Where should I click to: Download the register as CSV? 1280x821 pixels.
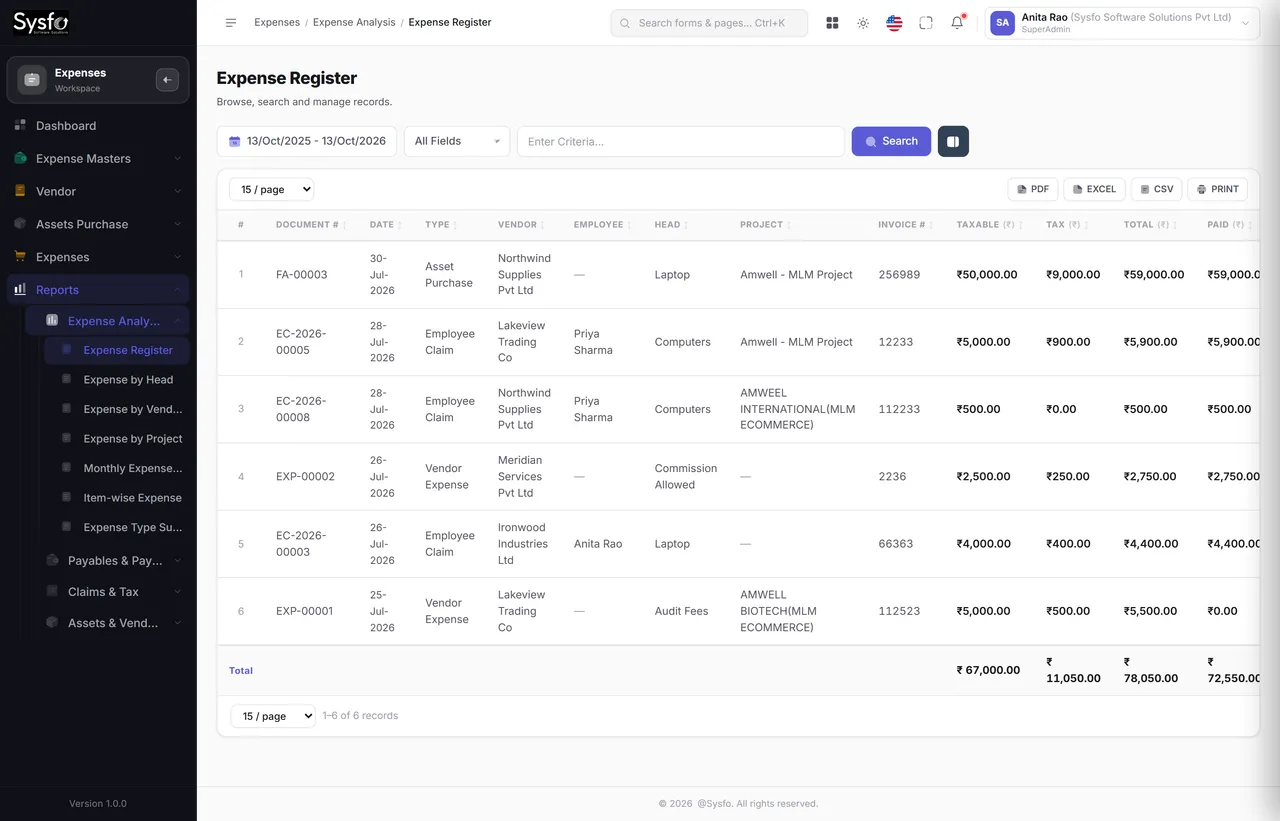click(x=1157, y=189)
